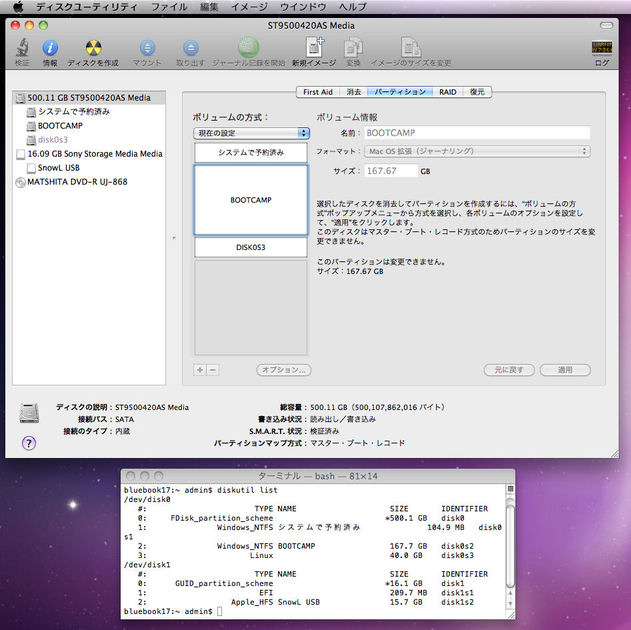Click the Revert (元に戻す) button

tap(509, 370)
